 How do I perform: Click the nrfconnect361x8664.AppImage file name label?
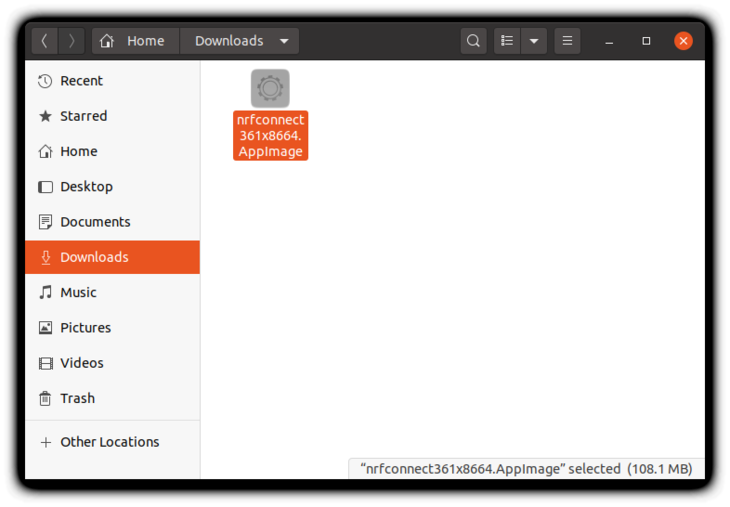pos(270,135)
